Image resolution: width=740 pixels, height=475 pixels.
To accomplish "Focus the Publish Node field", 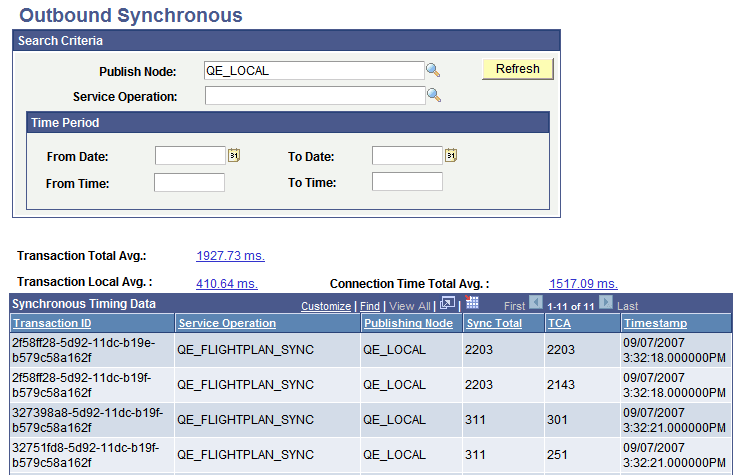I will coord(314,71).
